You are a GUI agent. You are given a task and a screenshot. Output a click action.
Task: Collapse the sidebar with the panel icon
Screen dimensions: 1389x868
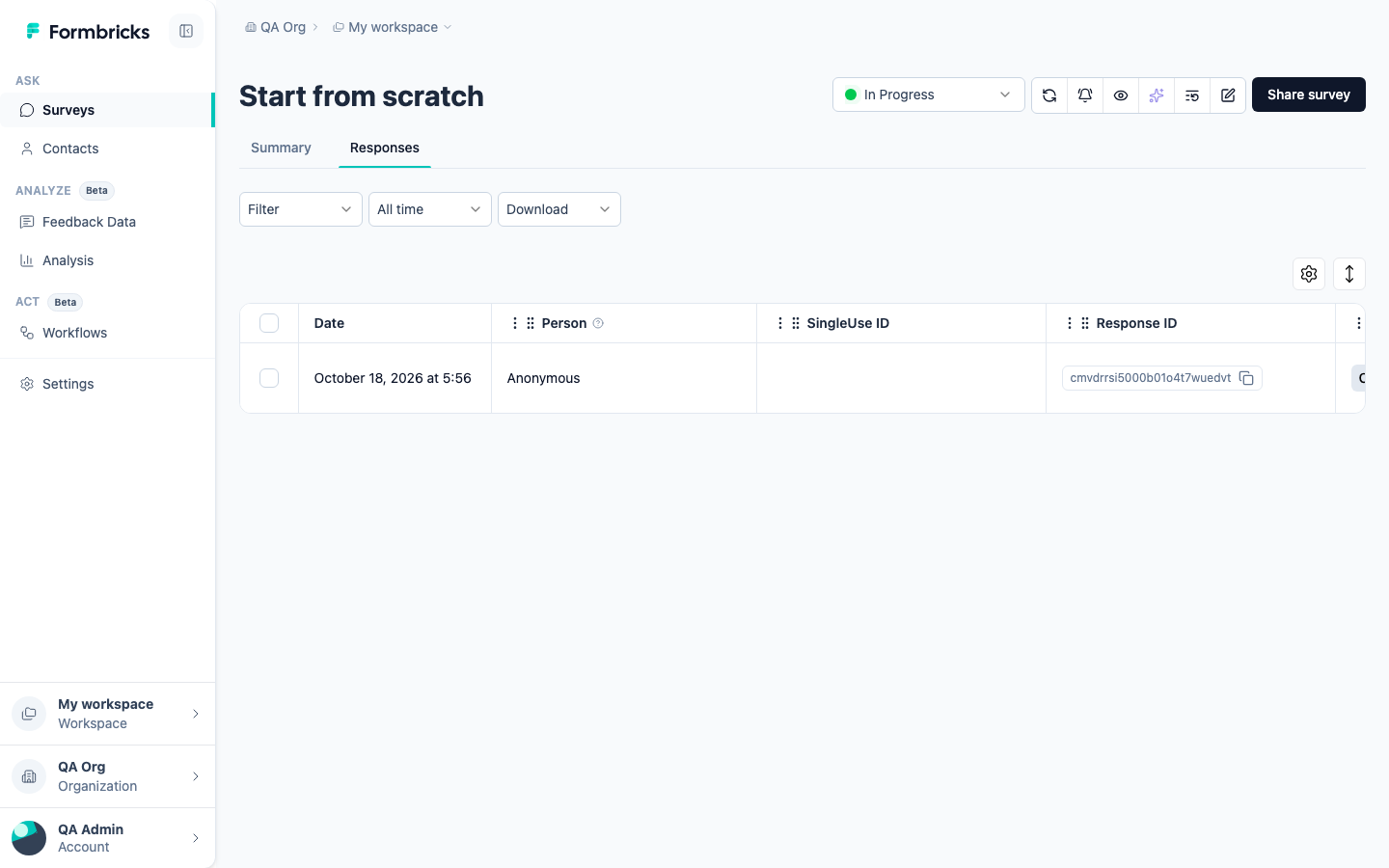coord(186,31)
